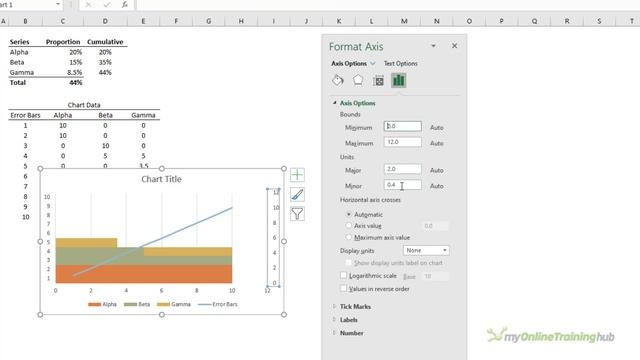Select the Beta legend entry
The image size is (640, 360).
[x=137, y=304]
